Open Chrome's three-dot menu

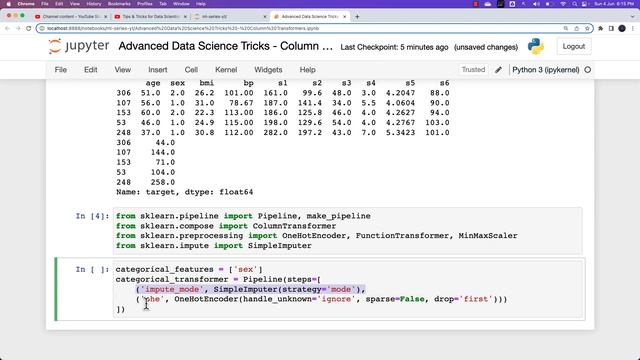pyautogui.click(x=633, y=28)
